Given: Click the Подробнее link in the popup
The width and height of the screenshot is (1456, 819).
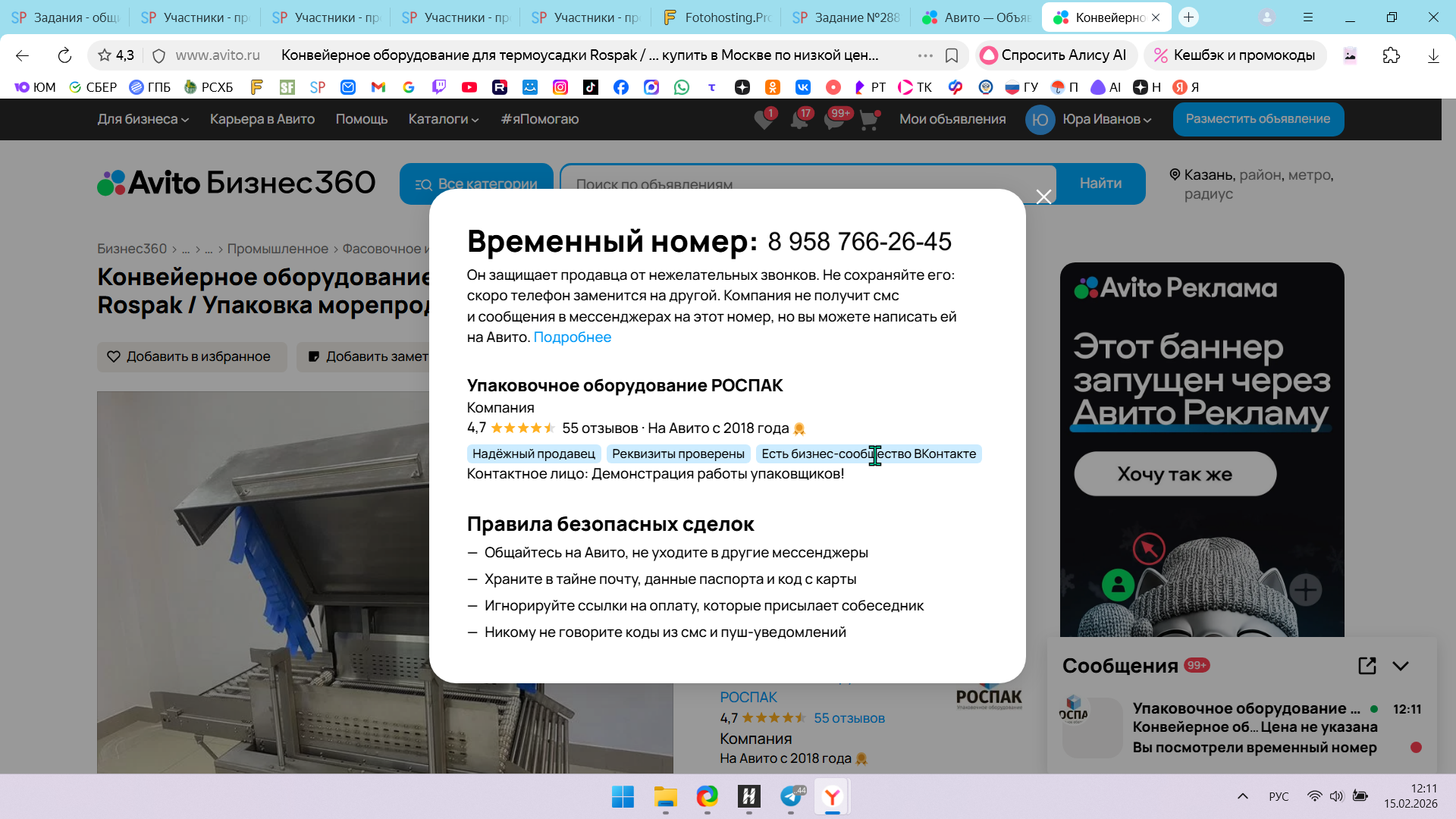Looking at the screenshot, I should click(572, 337).
